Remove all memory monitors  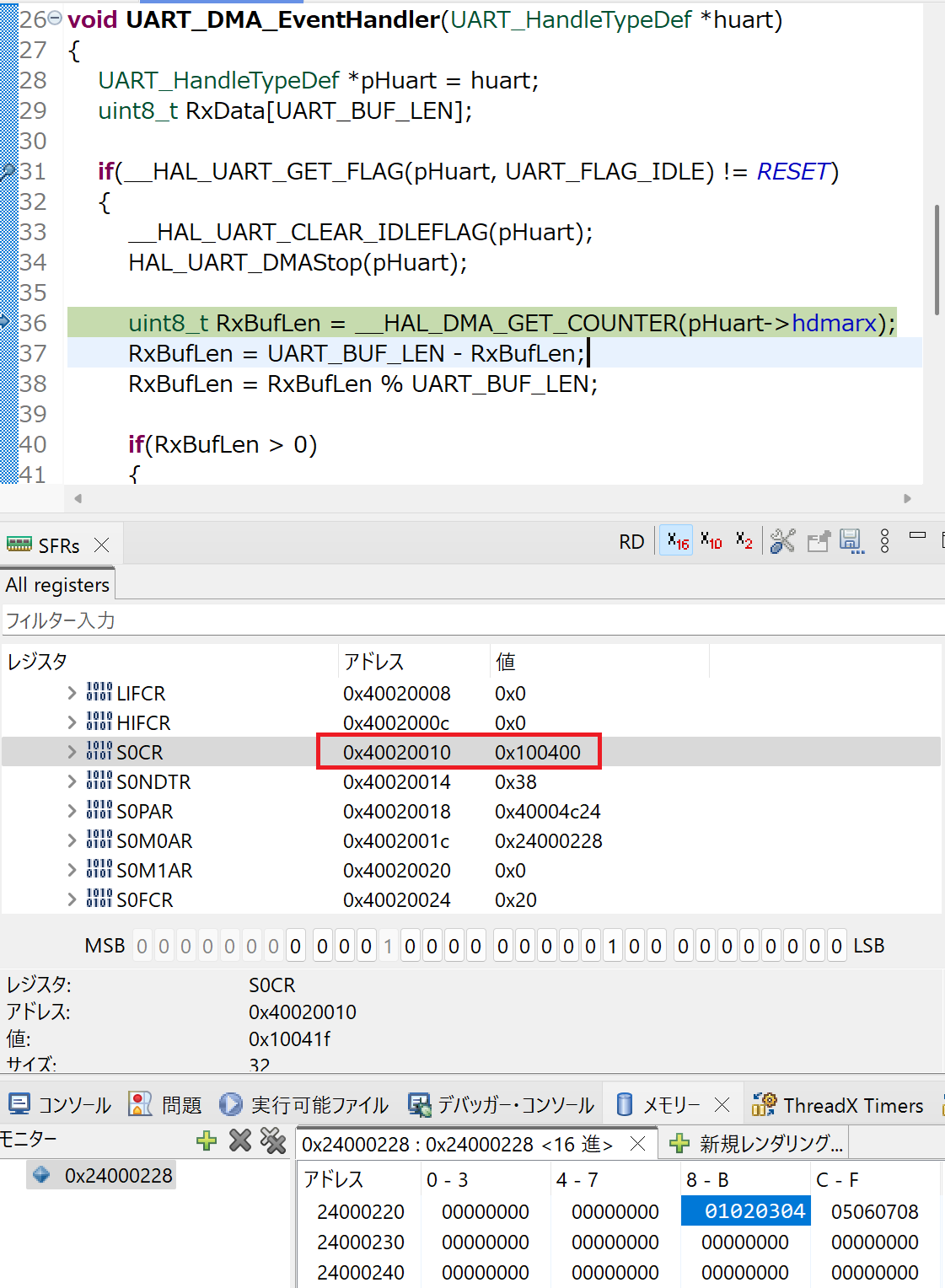[271, 1140]
